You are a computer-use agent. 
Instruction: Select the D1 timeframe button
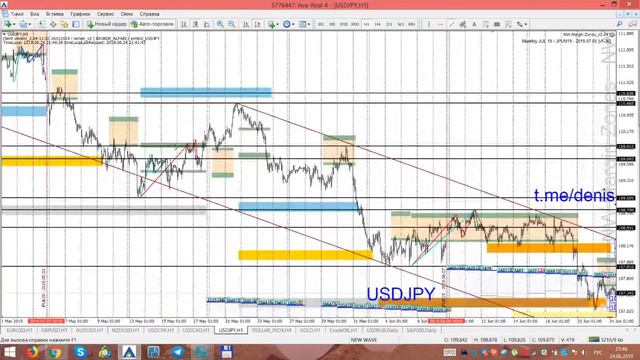(389, 24)
